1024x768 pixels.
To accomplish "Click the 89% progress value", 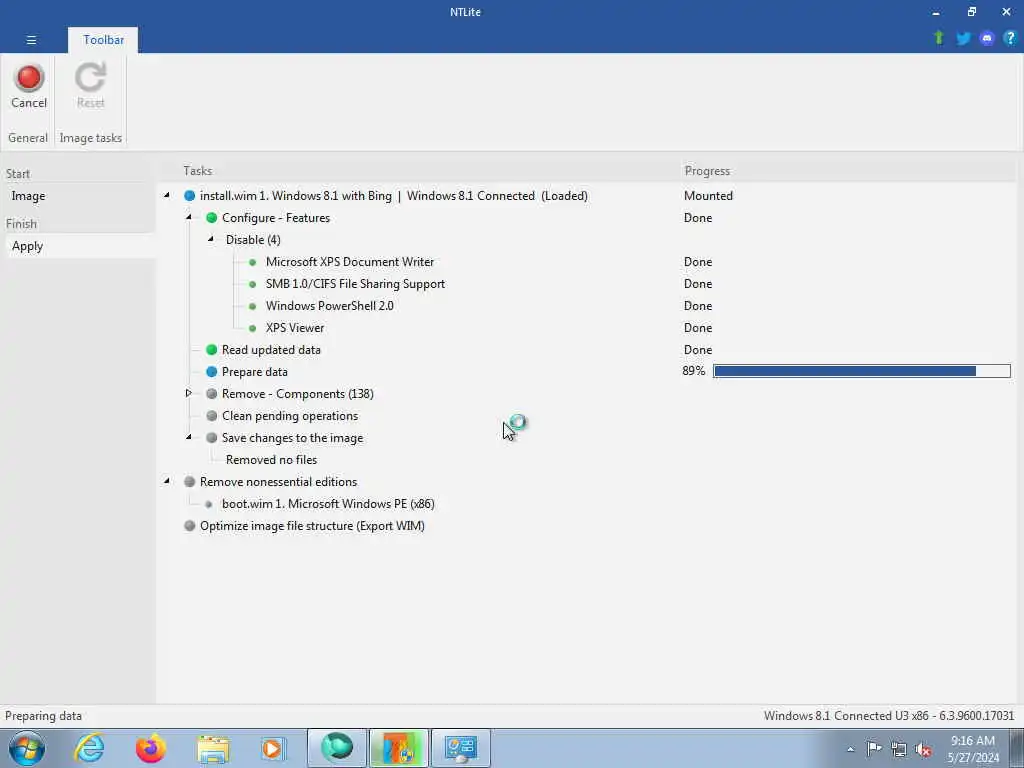I will (694, 371).
